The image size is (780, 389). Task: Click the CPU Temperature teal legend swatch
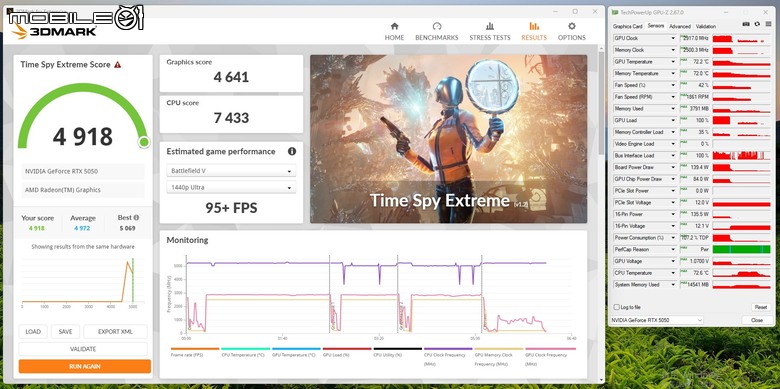pos(245,349)
